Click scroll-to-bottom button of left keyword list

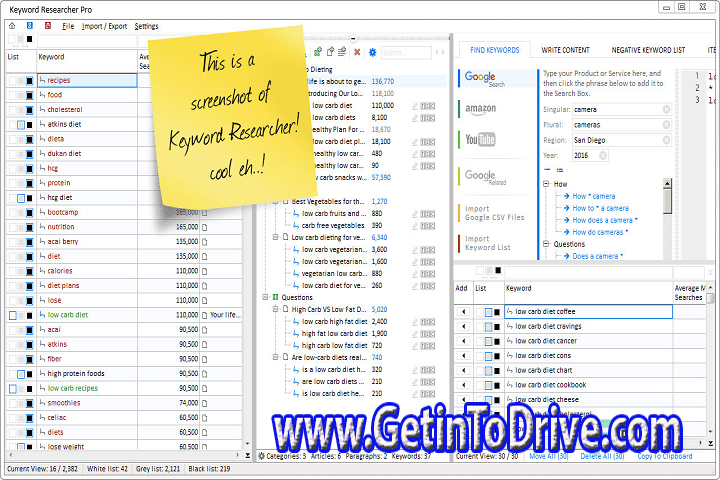[248, 456]
